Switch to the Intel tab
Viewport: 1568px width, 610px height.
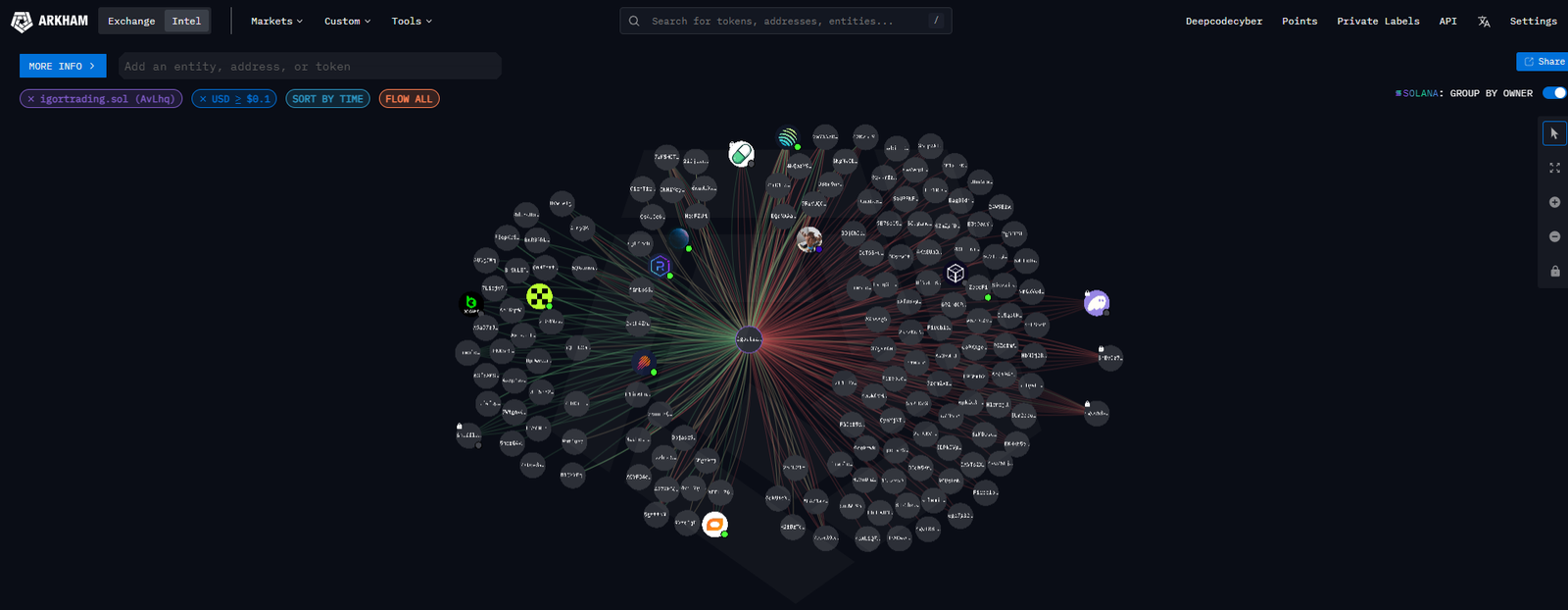pyautogui.click(x=186, y=21)
